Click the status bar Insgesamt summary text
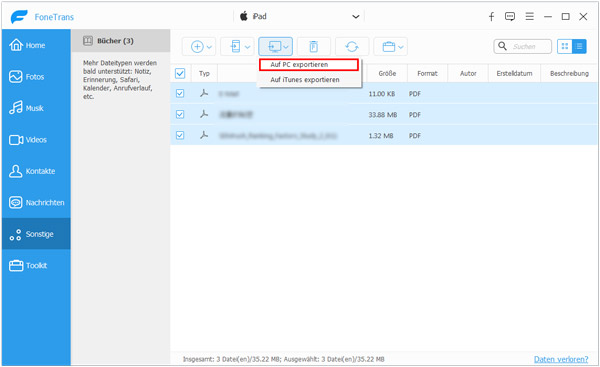Image resolution: width=600 pixels, height=367 pixels. pyautogui.click(x=283, y=359)
